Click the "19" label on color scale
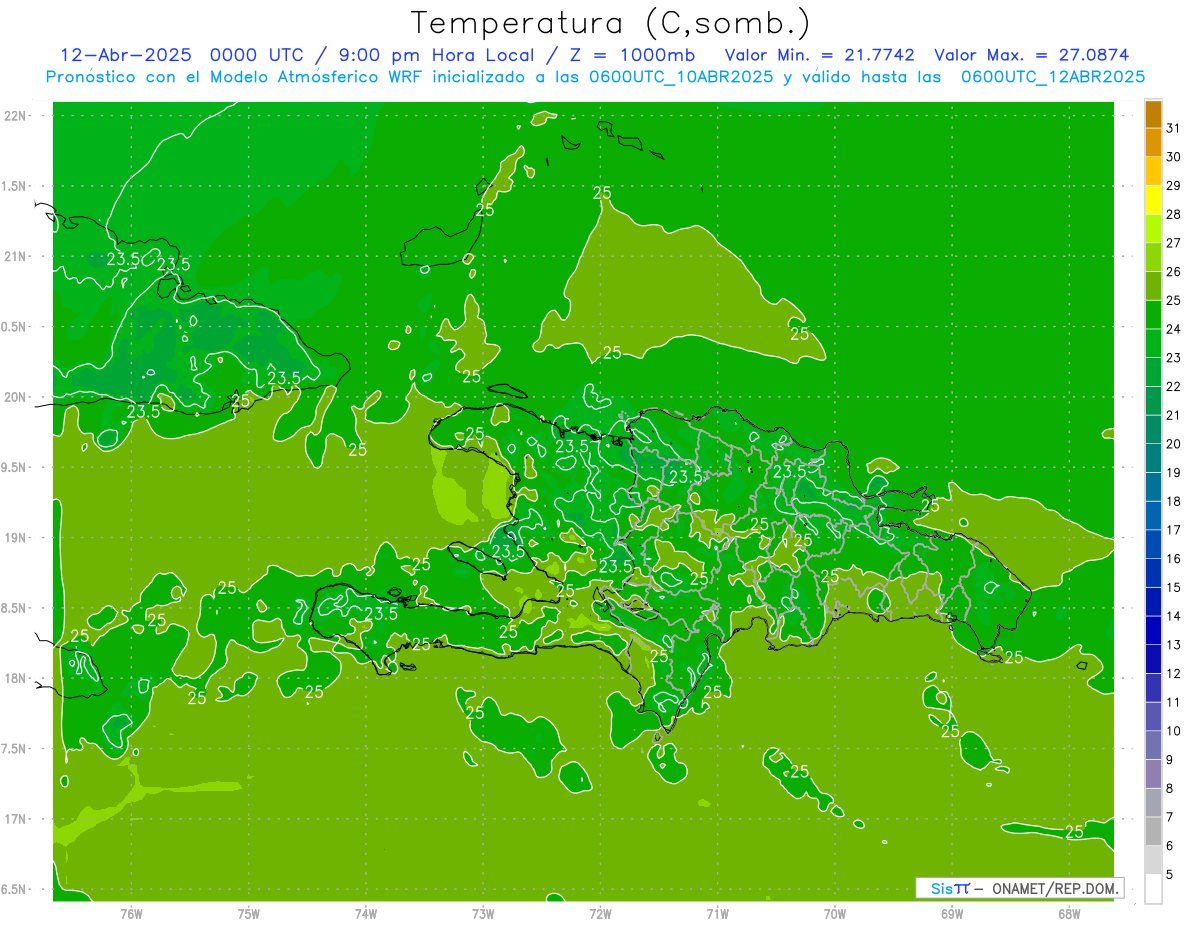This screenshot has height=927, width=1200. tap(1174, 473)
